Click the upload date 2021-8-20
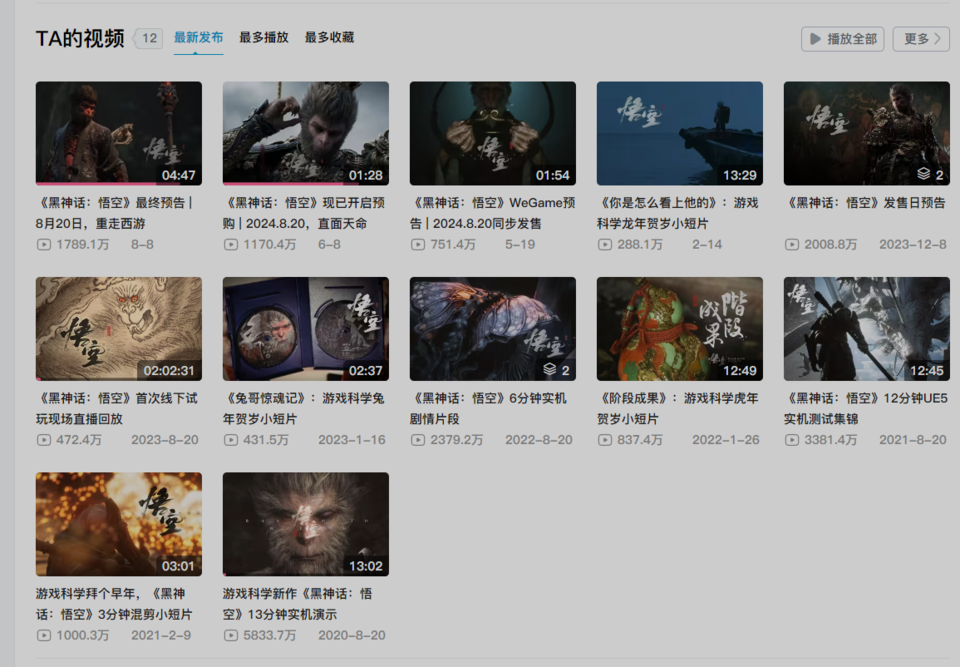Screen dimensions: 960x667 pos(913,440)
